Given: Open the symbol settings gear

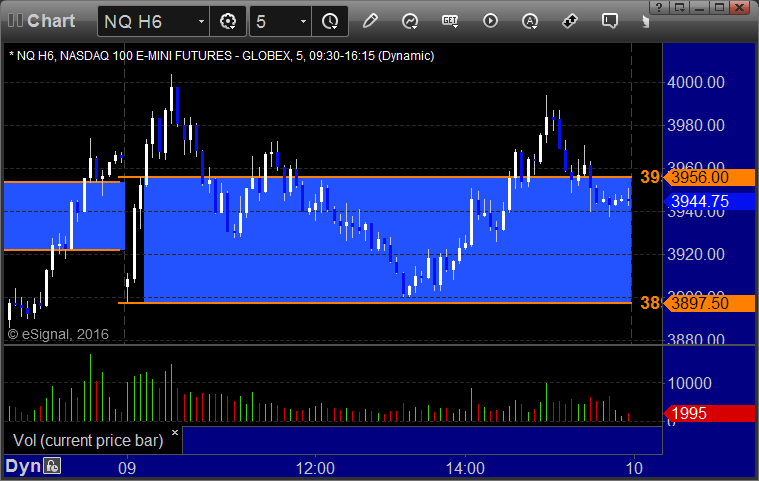Looking at the screenshot, I should tap(228, 21).
